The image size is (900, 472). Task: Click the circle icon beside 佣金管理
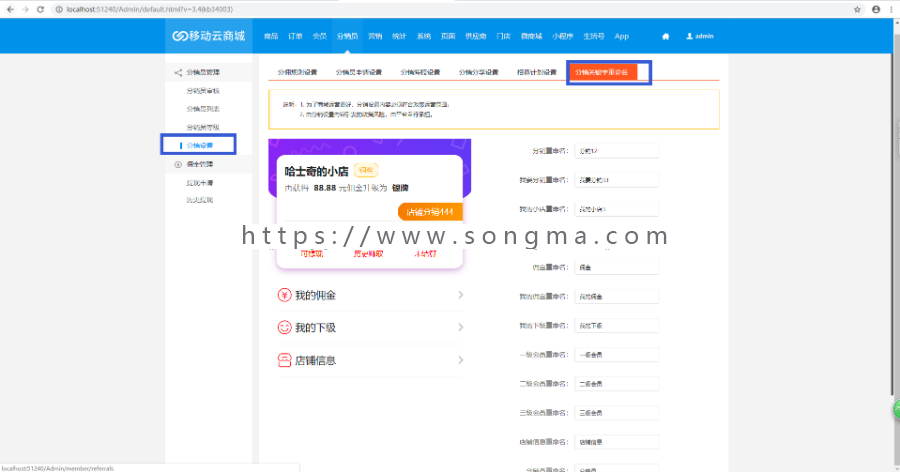[178, 164]
